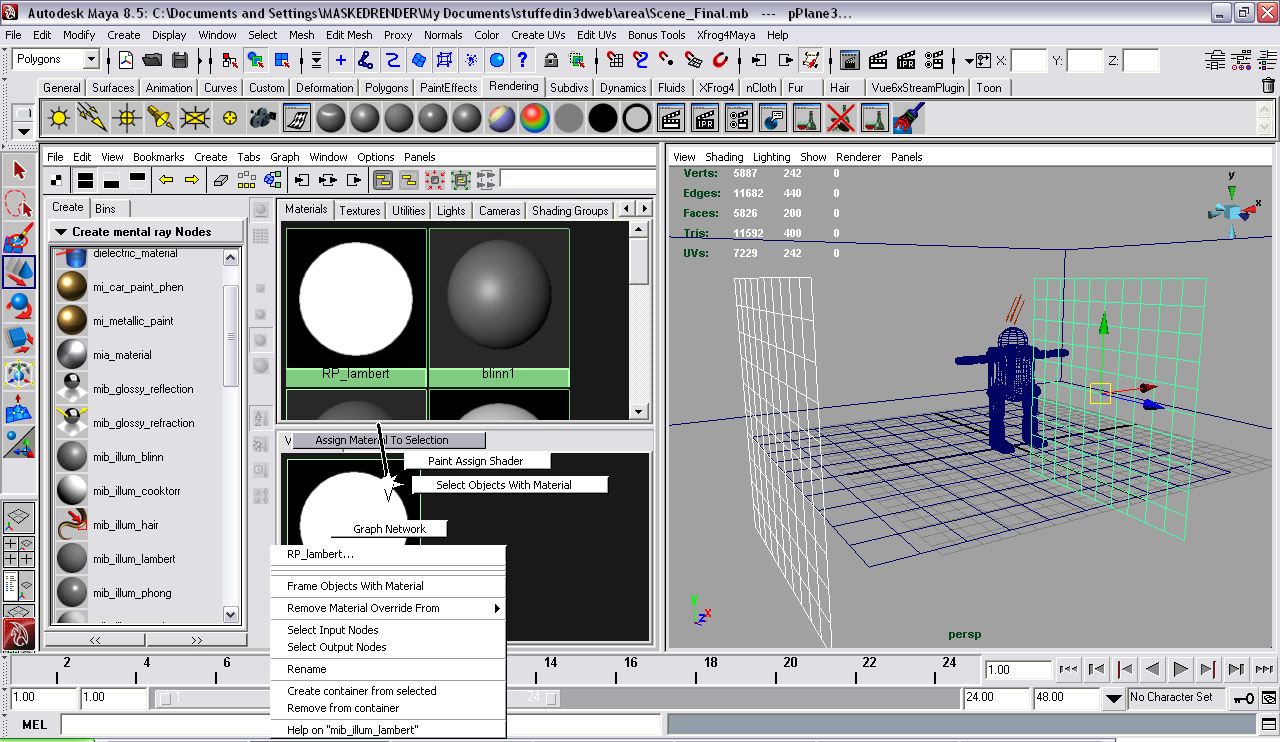The width and height of the screenshot is (1280, 742).
Task: Open the Hypershade window shelf icon
Action: (x=296, y=119)
